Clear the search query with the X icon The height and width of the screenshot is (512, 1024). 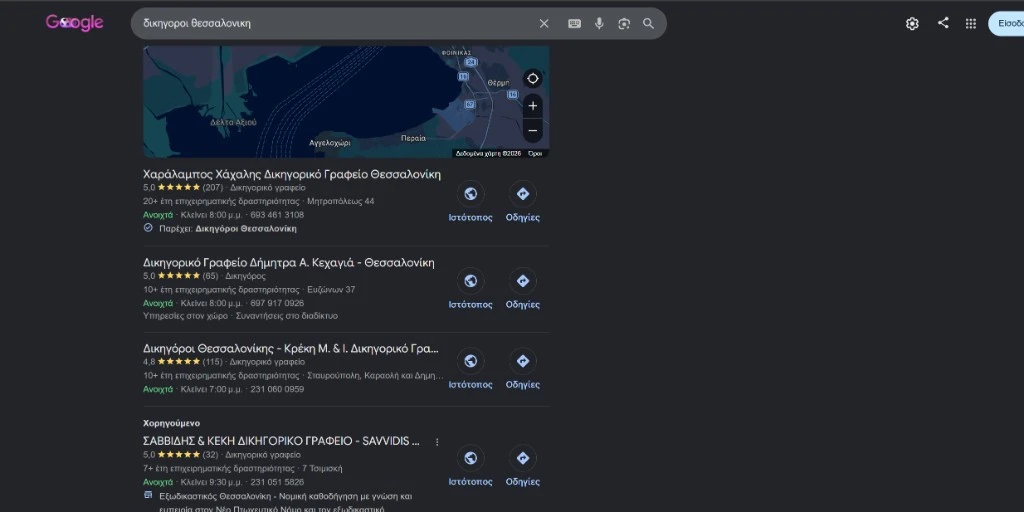tap(544, 24)
